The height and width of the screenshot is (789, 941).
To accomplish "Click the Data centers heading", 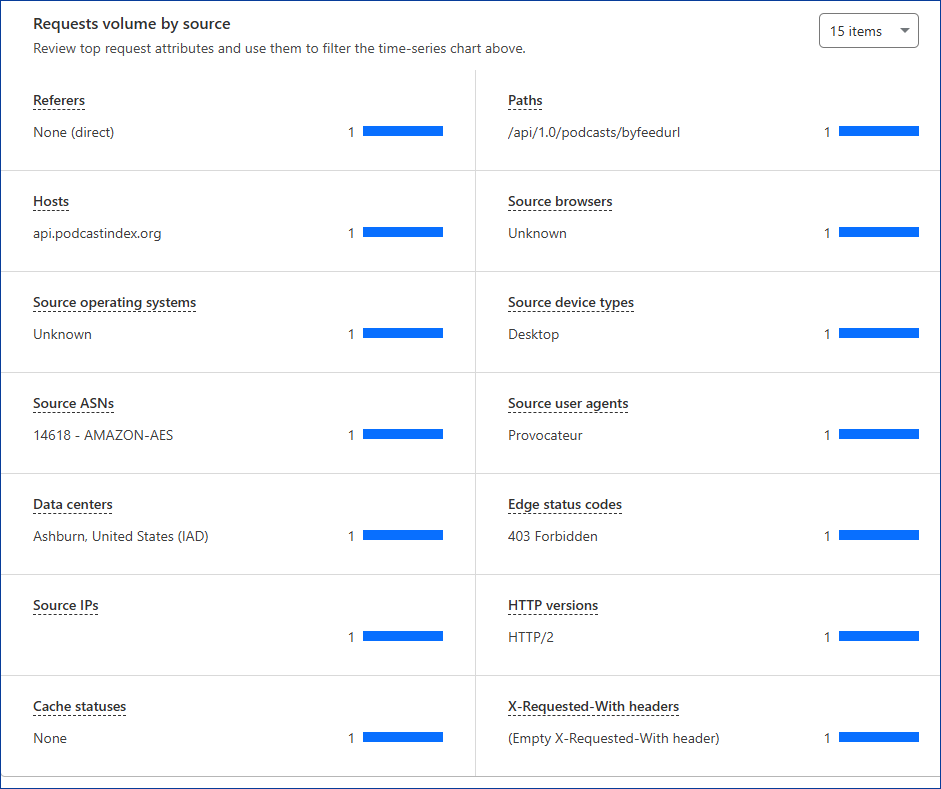I will [72, 505].
